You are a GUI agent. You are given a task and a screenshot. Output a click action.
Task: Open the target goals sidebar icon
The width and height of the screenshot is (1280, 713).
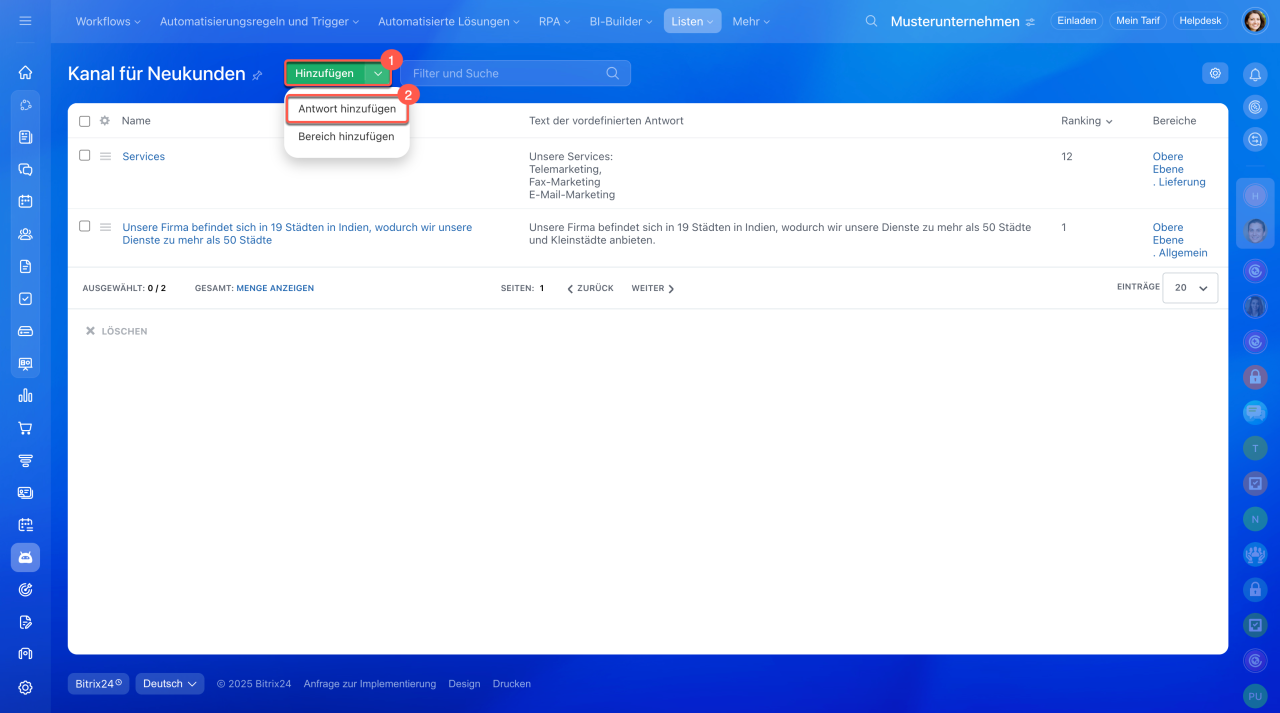25,590
